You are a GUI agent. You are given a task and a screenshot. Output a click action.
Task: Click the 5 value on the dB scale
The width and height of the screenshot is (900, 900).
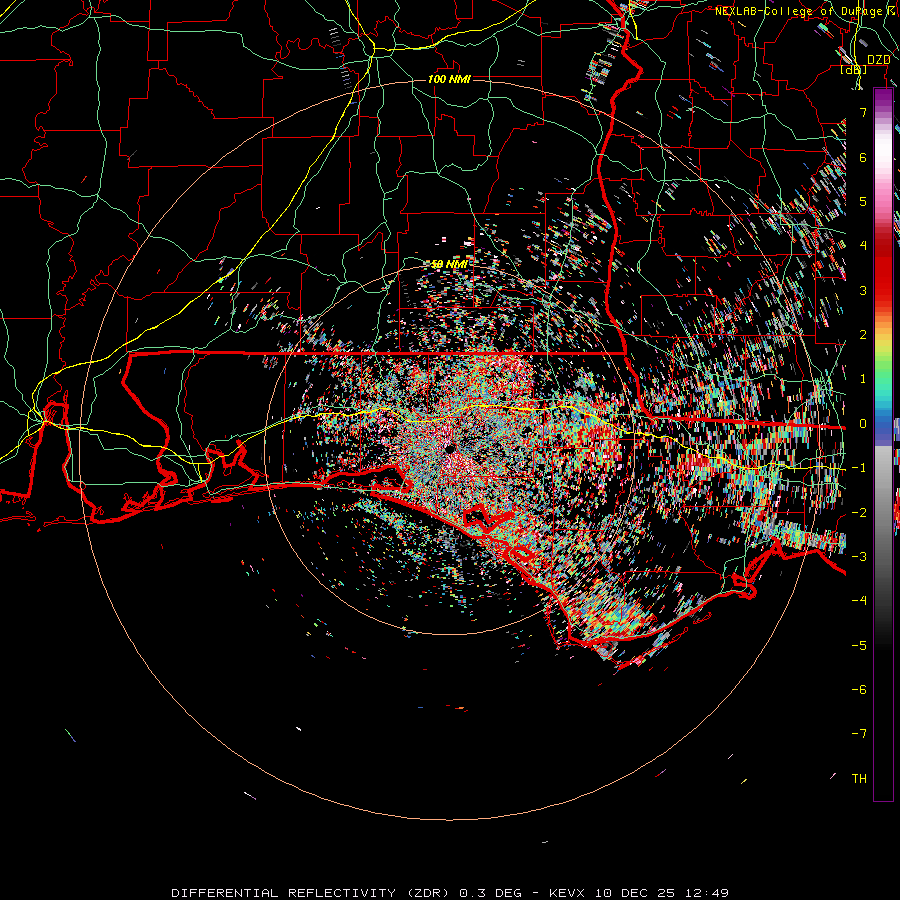pyautogui.click(x=863, y=201)
